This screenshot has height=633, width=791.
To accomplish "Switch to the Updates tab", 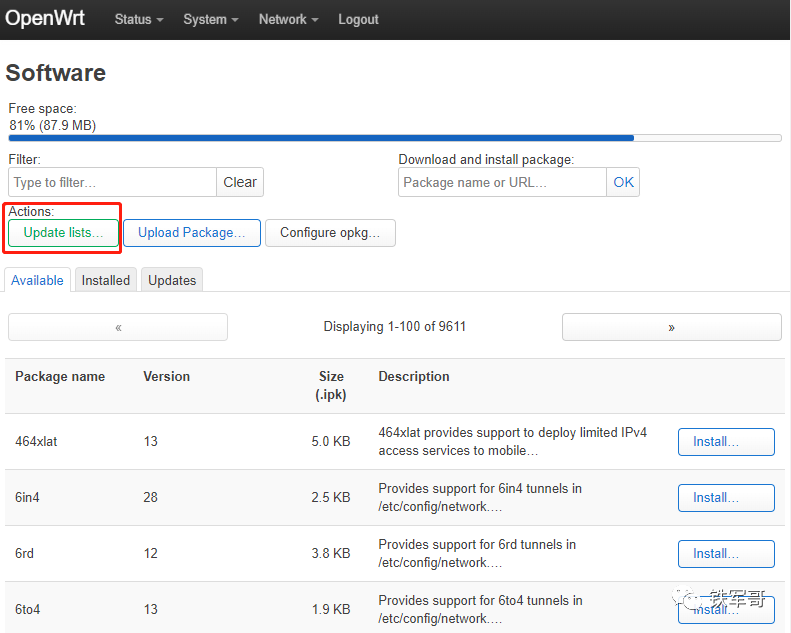I will (172, 280).
